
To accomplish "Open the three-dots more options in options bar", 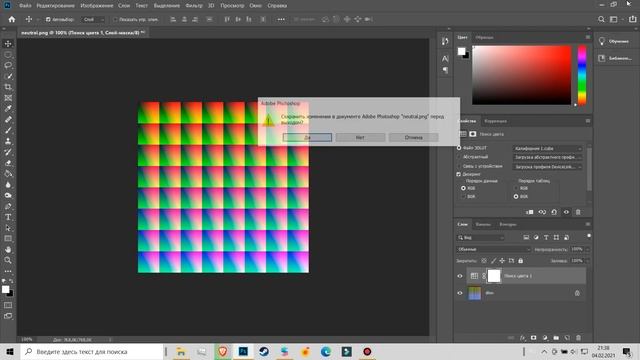I will [281, 19].
